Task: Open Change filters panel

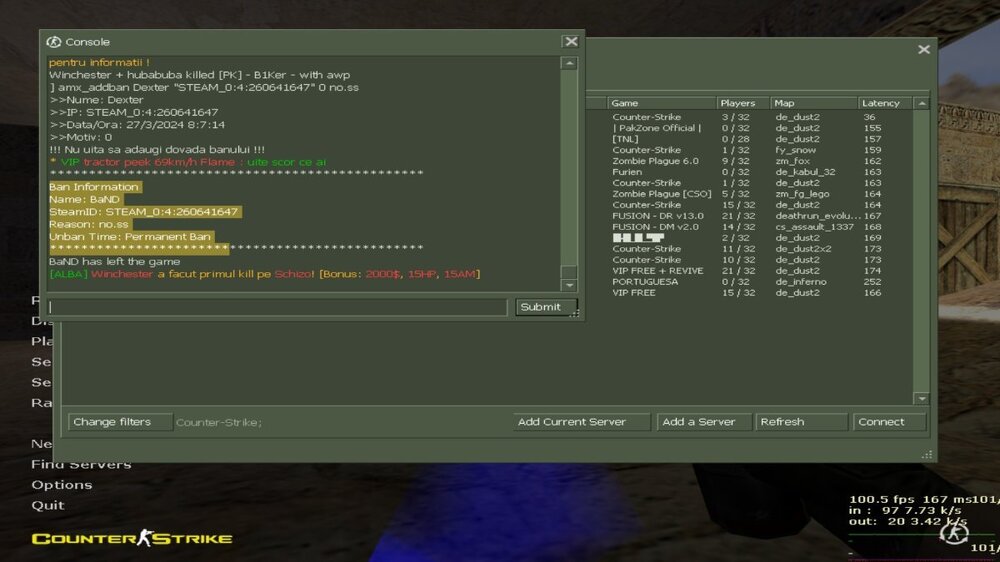Action: tap(119, 422)
